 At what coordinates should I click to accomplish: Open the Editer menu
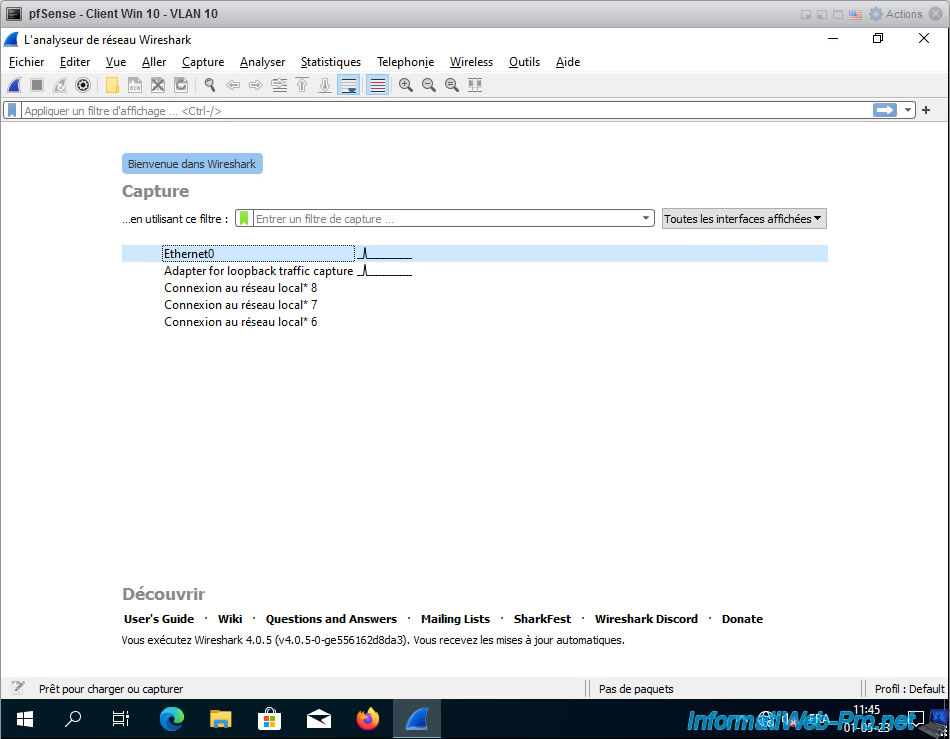75,62
